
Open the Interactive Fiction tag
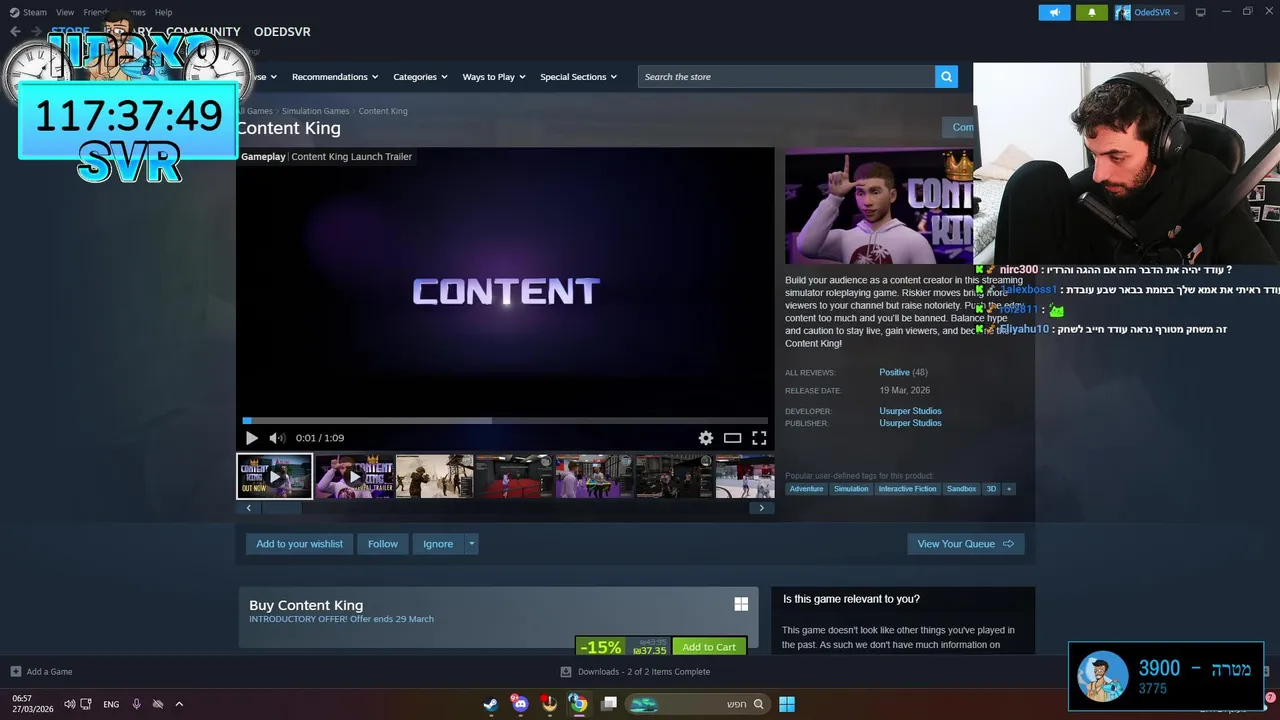(x=908, y=489)
